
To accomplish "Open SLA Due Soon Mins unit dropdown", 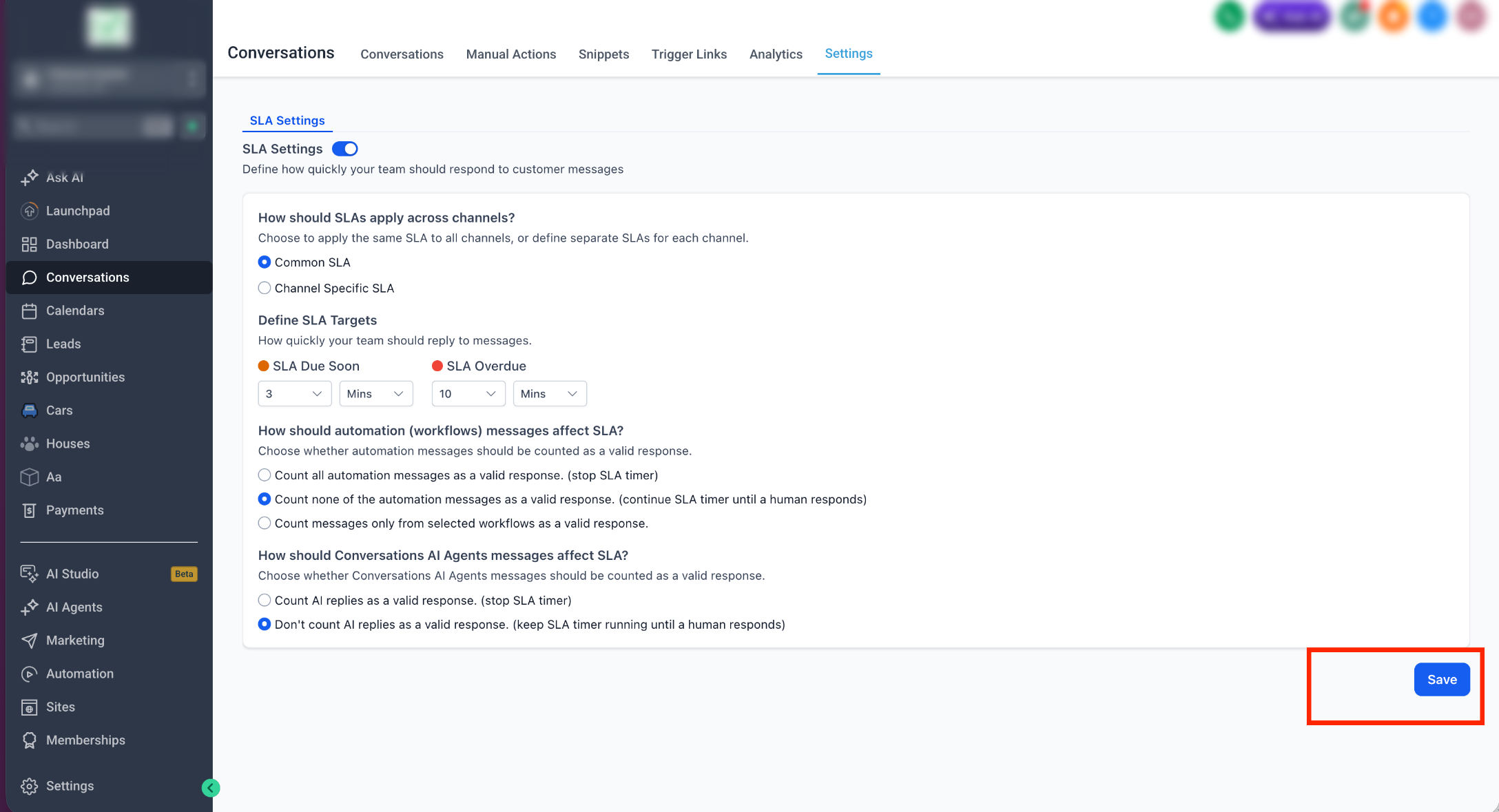I will tap(376, 394).
